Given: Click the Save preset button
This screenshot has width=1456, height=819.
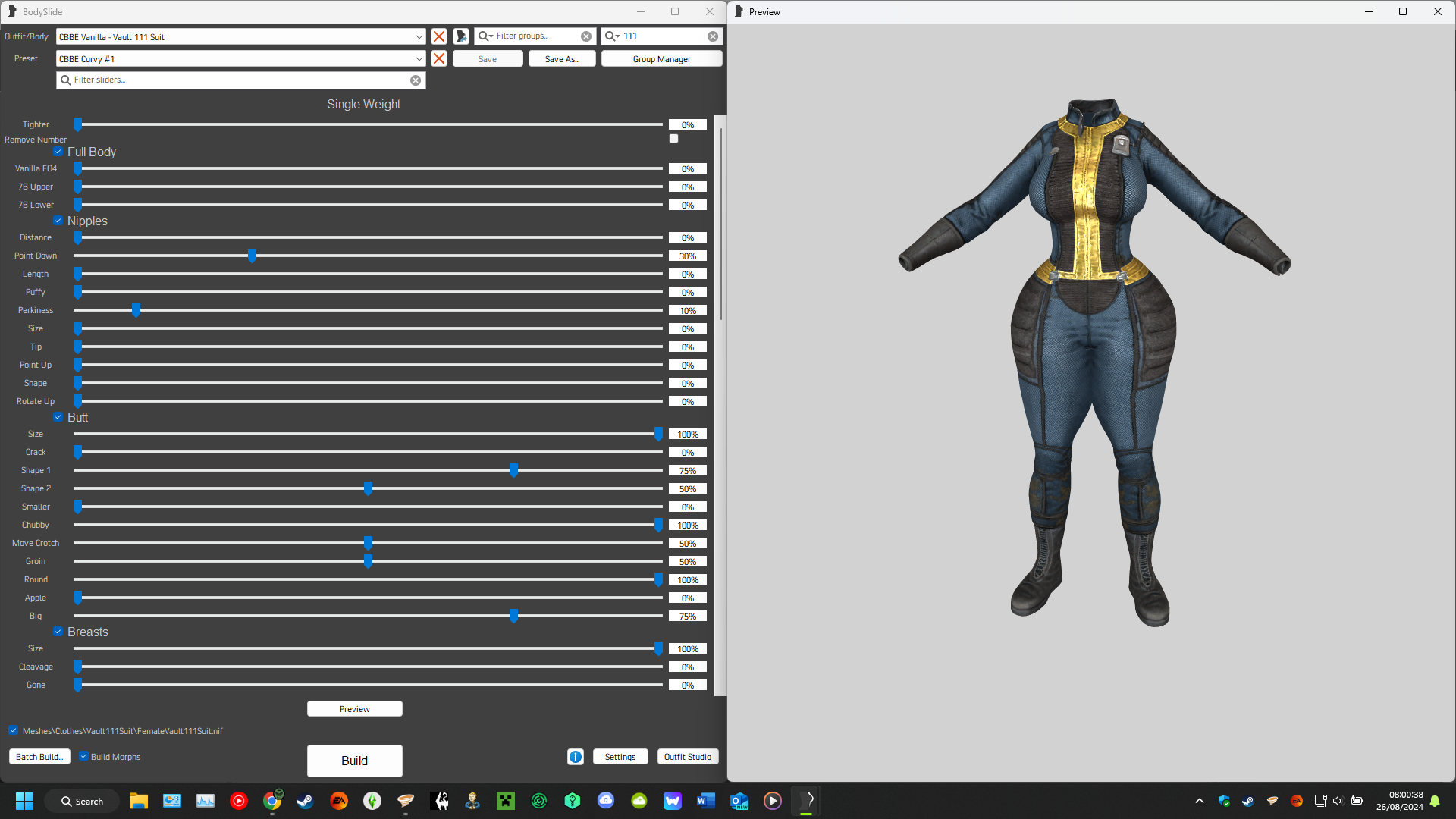Looking at the screenshot, I should pyautogui.click(x=488, y=59).
